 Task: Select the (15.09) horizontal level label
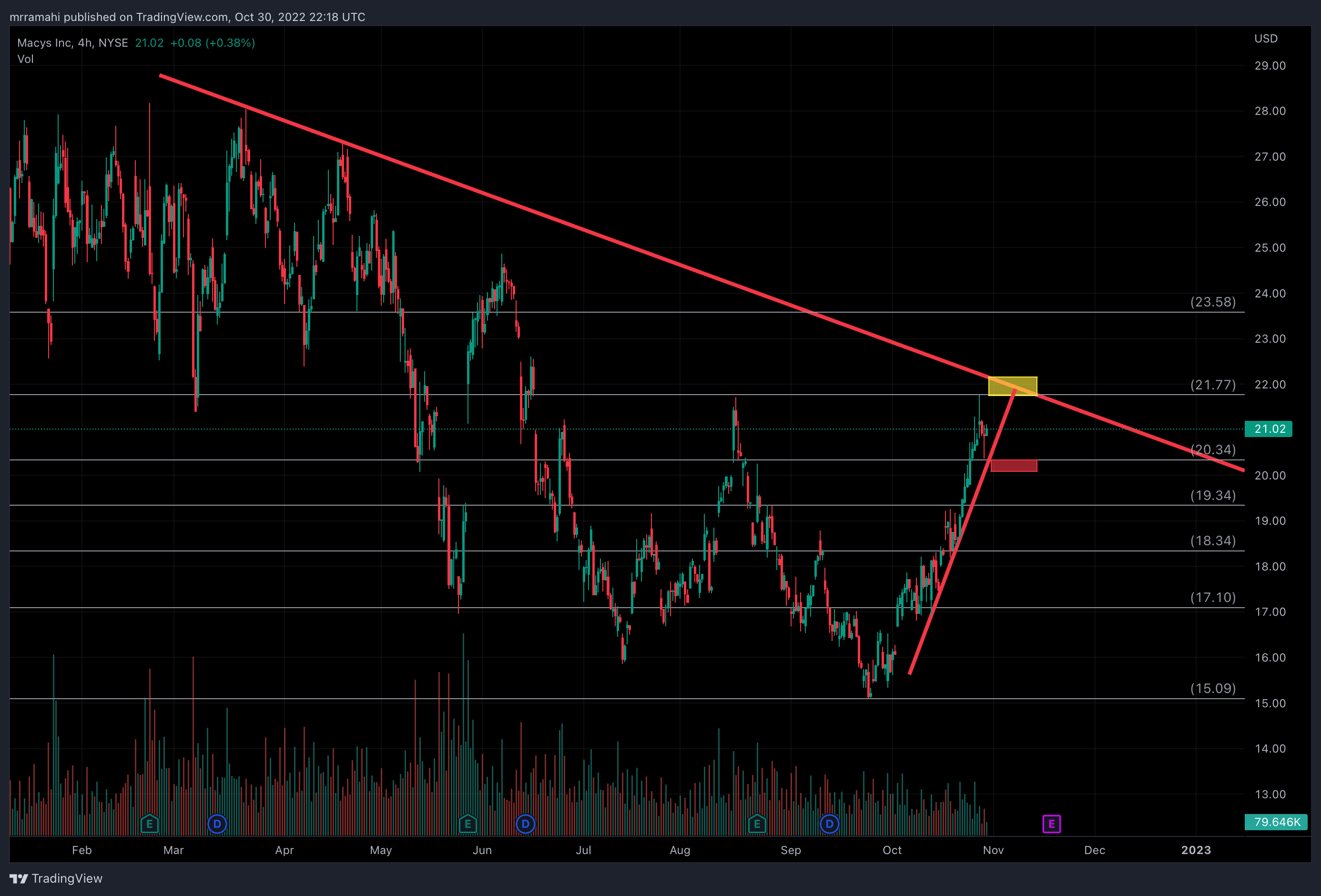click(x=1212, y=689)
